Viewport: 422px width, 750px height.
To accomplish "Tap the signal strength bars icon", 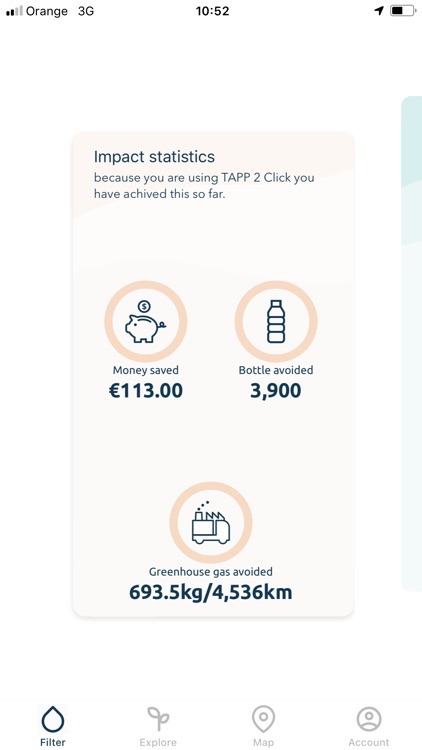I will pyautogui.click(x=14, y=11).
